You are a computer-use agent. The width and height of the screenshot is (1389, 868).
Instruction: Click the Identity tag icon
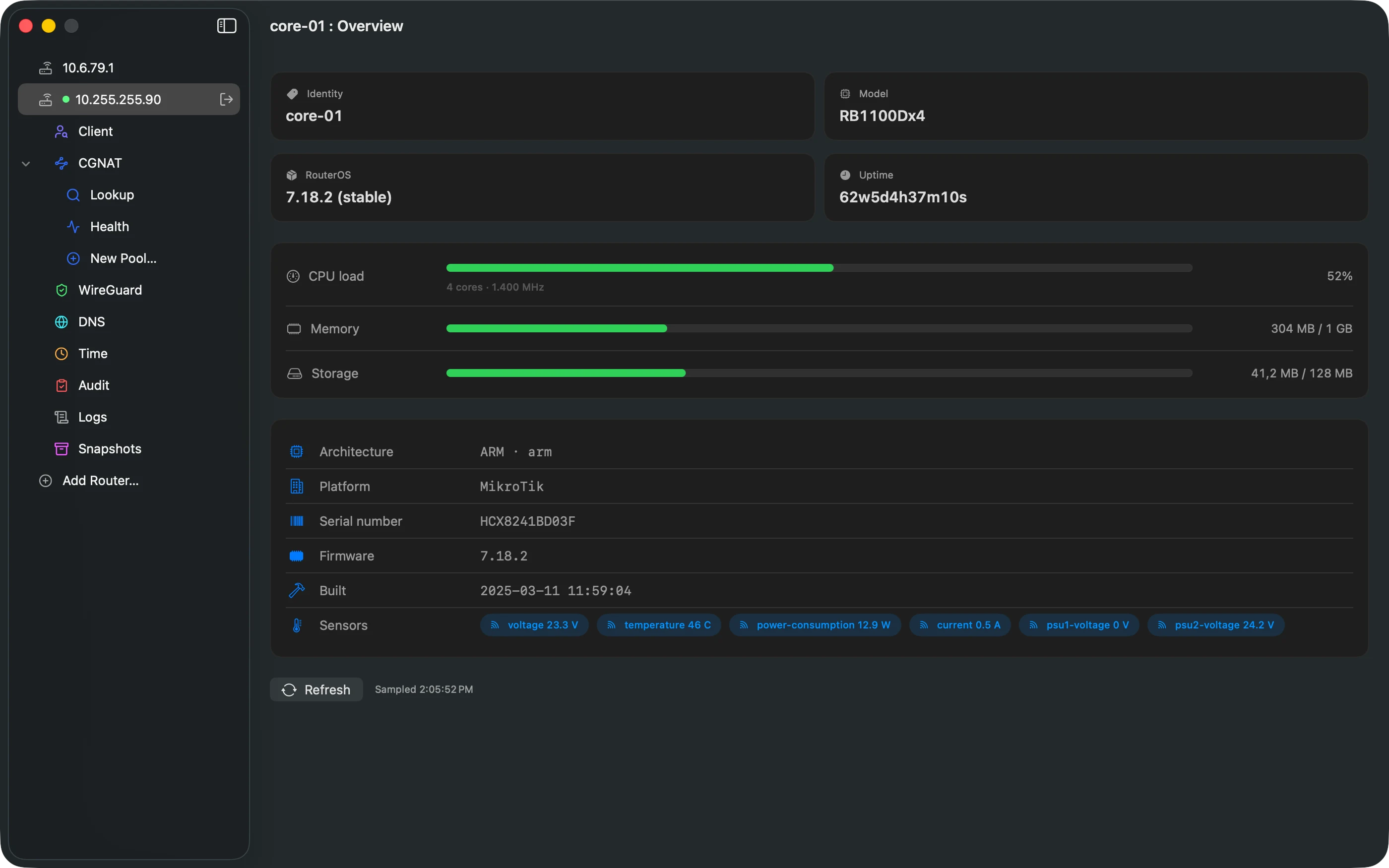(x=292, y=94)
